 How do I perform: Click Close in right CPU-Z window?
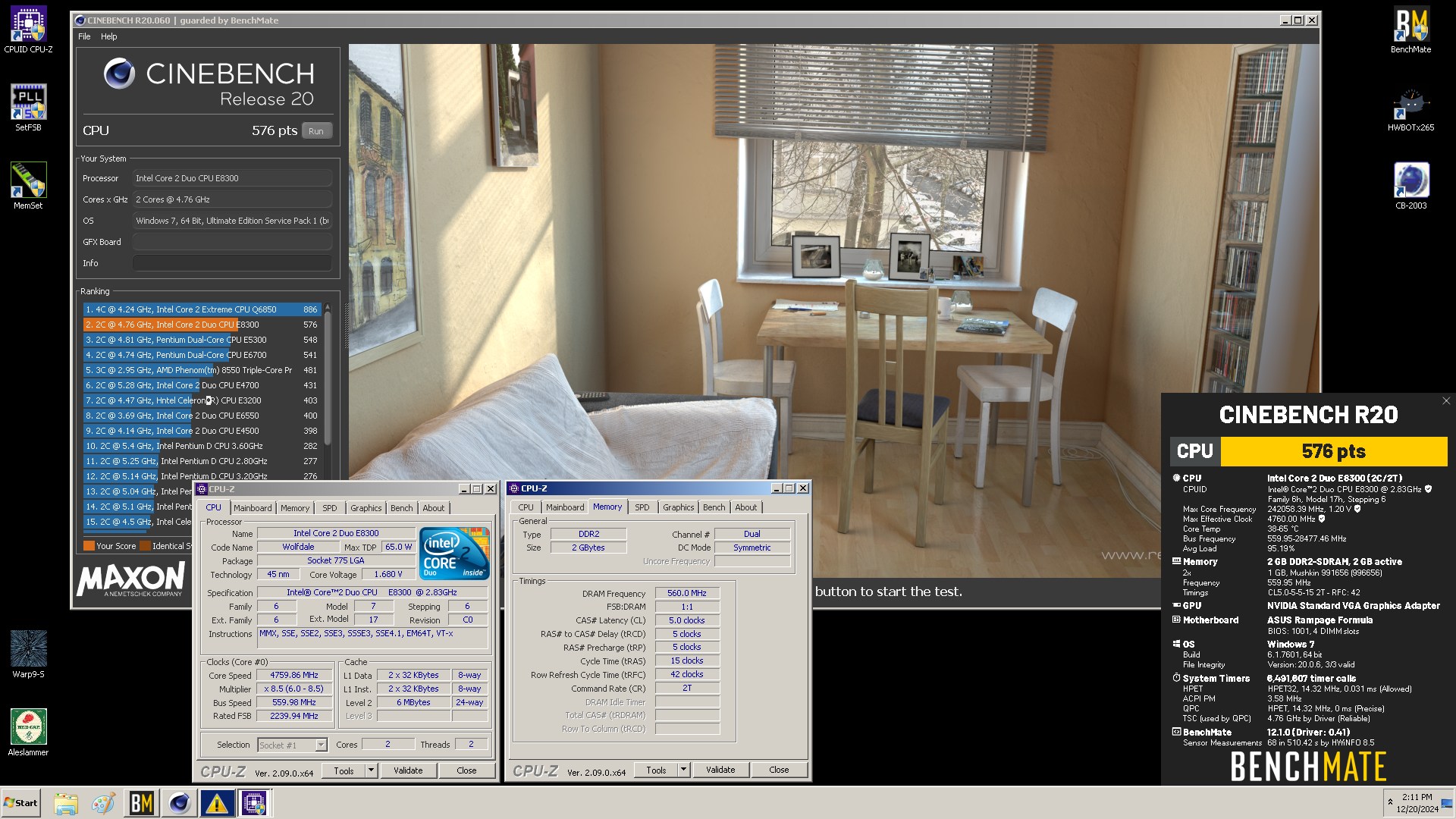[x=779, y=770]
